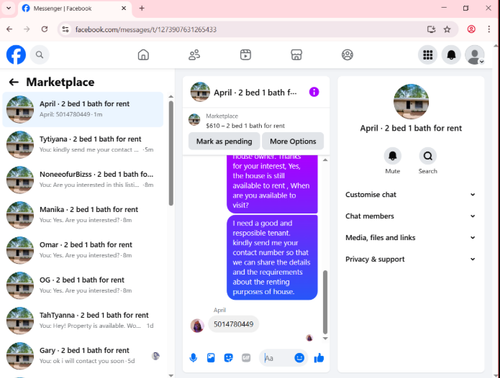Choose a GIF icon in composer
This screenshot has width=500, height=378.
point(246,358)
